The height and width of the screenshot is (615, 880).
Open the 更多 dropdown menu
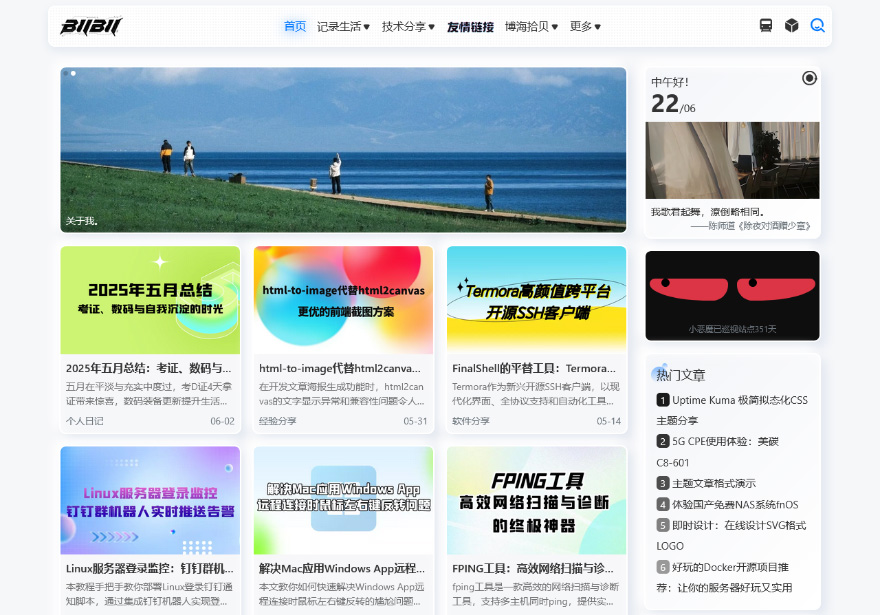click(585, 27)
